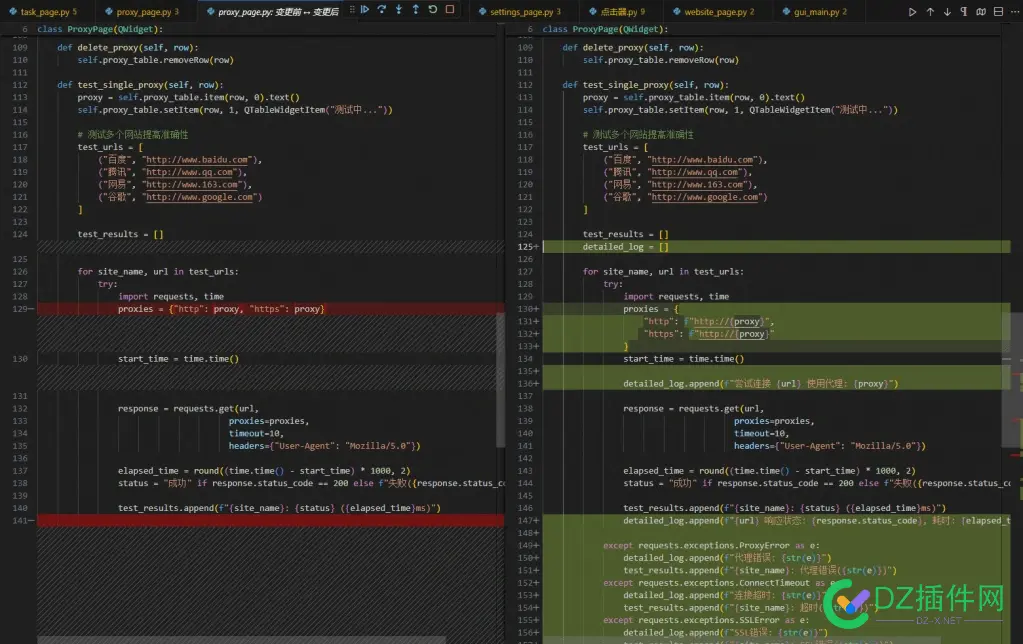Viewport: 1023px width, 644px height.
Task: Click 'for site_name, url in test_urls' right pane
Action: (x=663, y=272)
